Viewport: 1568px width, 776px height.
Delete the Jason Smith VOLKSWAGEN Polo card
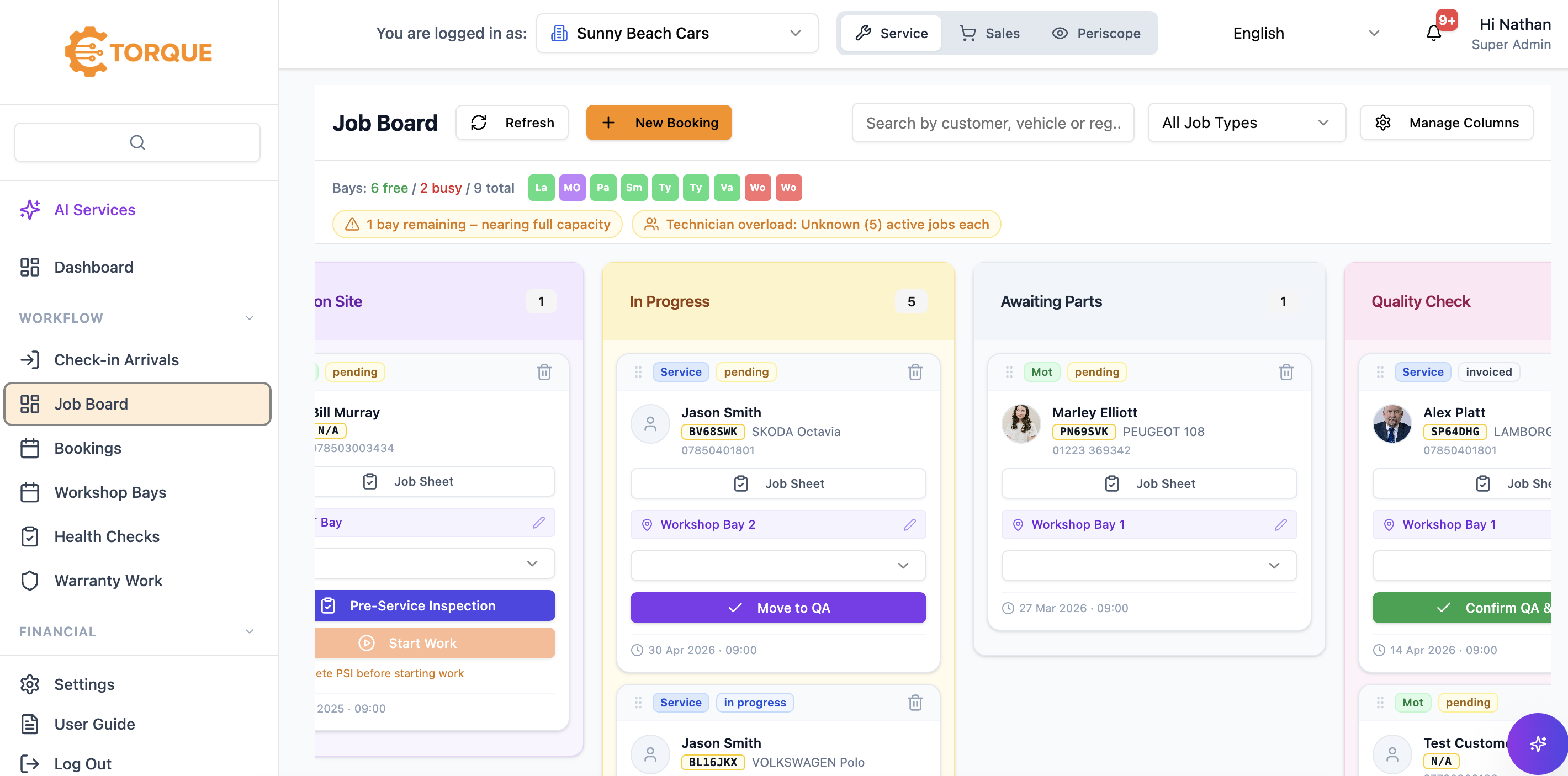click(915, 703)
